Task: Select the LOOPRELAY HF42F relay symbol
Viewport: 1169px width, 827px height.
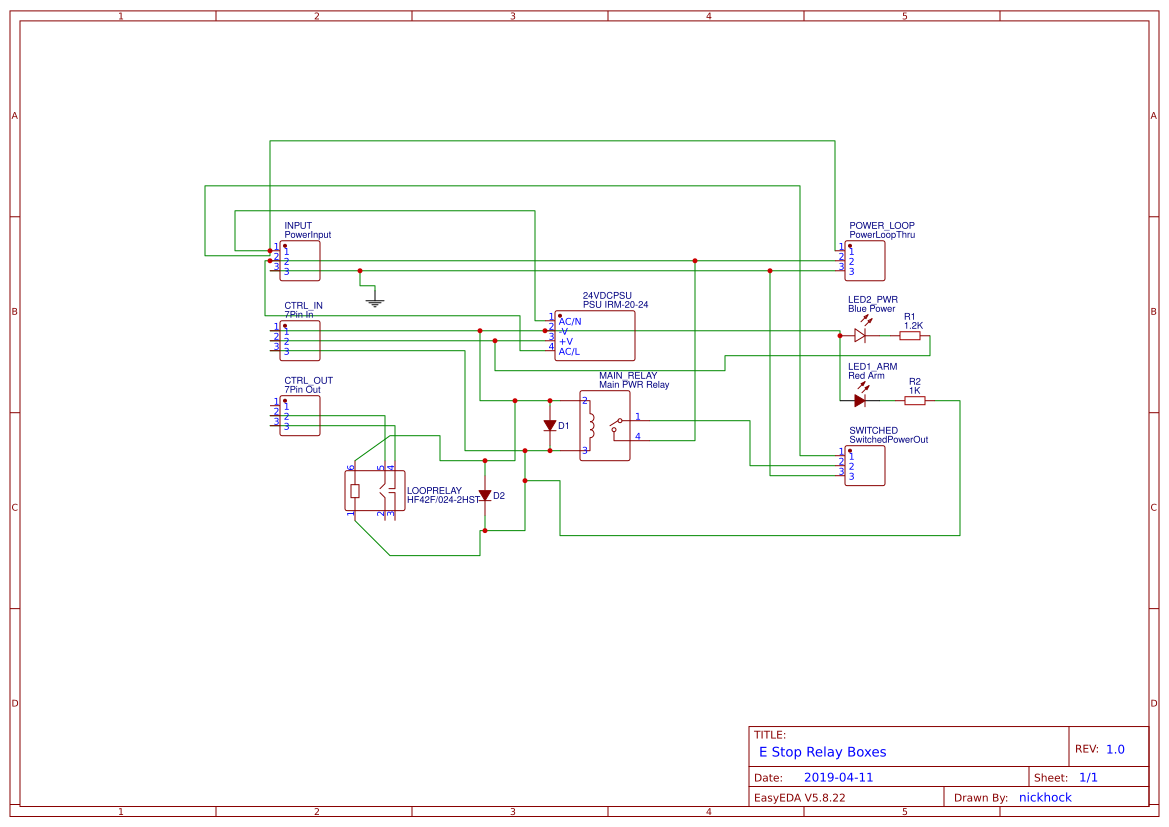Action: tap(375, 490)
